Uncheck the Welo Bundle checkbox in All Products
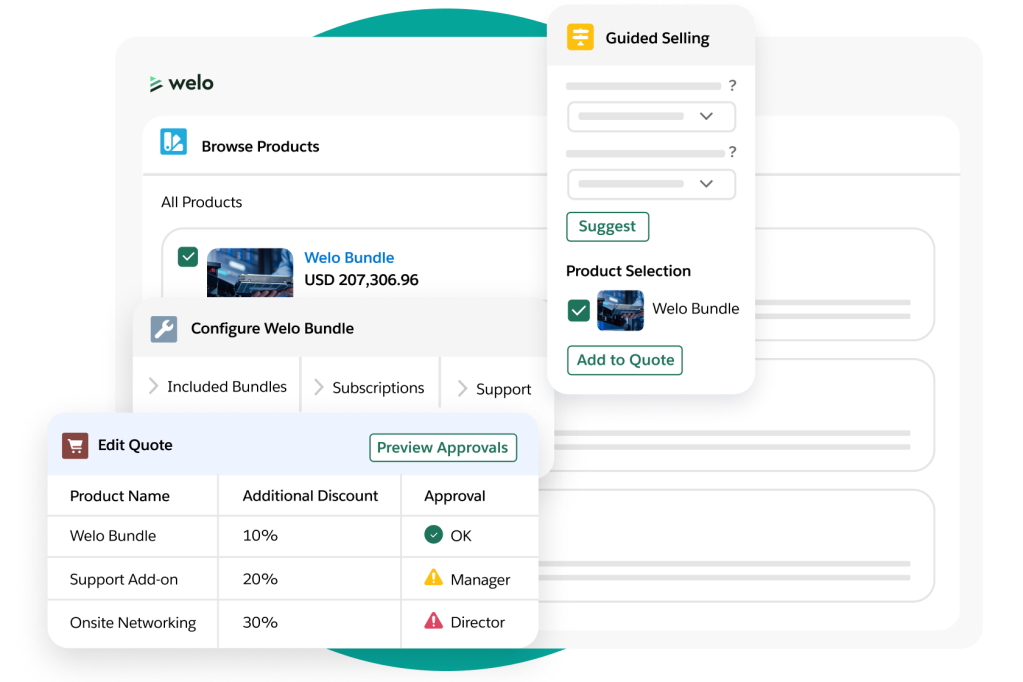This screenshot has width=1023, height=682. tap(188, 257)
